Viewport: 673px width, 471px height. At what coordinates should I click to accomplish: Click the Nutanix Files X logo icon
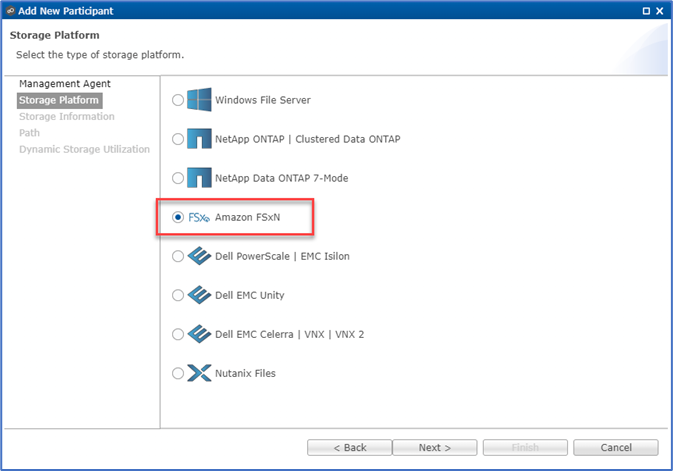(x=199, y=373)
